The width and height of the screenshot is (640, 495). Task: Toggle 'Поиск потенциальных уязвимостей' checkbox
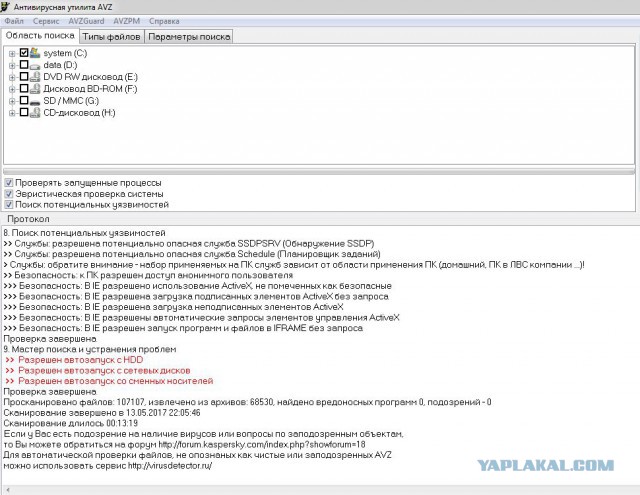[x=9, y=205]
